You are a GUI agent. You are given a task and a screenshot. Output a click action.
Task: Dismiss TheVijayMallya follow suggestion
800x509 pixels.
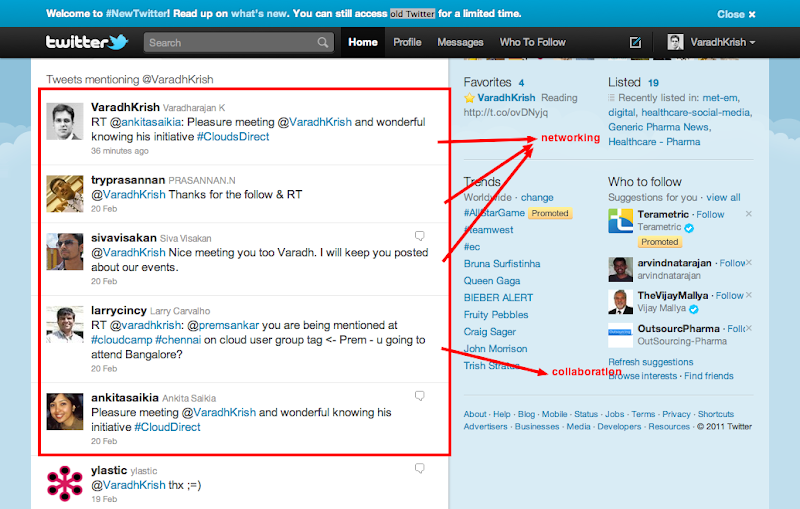pos(748,295)
